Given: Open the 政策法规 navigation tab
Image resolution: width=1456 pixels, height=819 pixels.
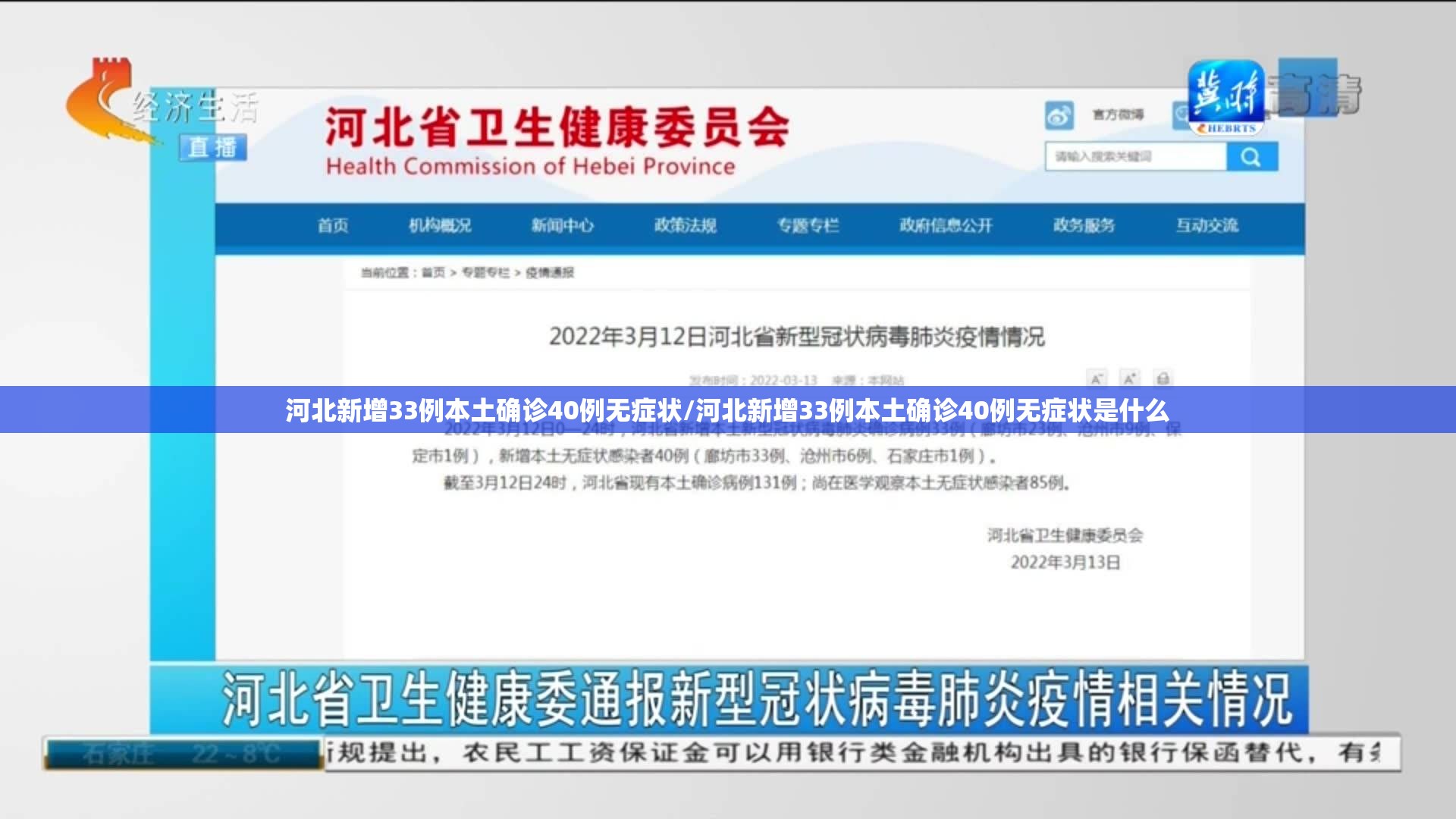Looking at the screenshot, I should click(686, 225).
